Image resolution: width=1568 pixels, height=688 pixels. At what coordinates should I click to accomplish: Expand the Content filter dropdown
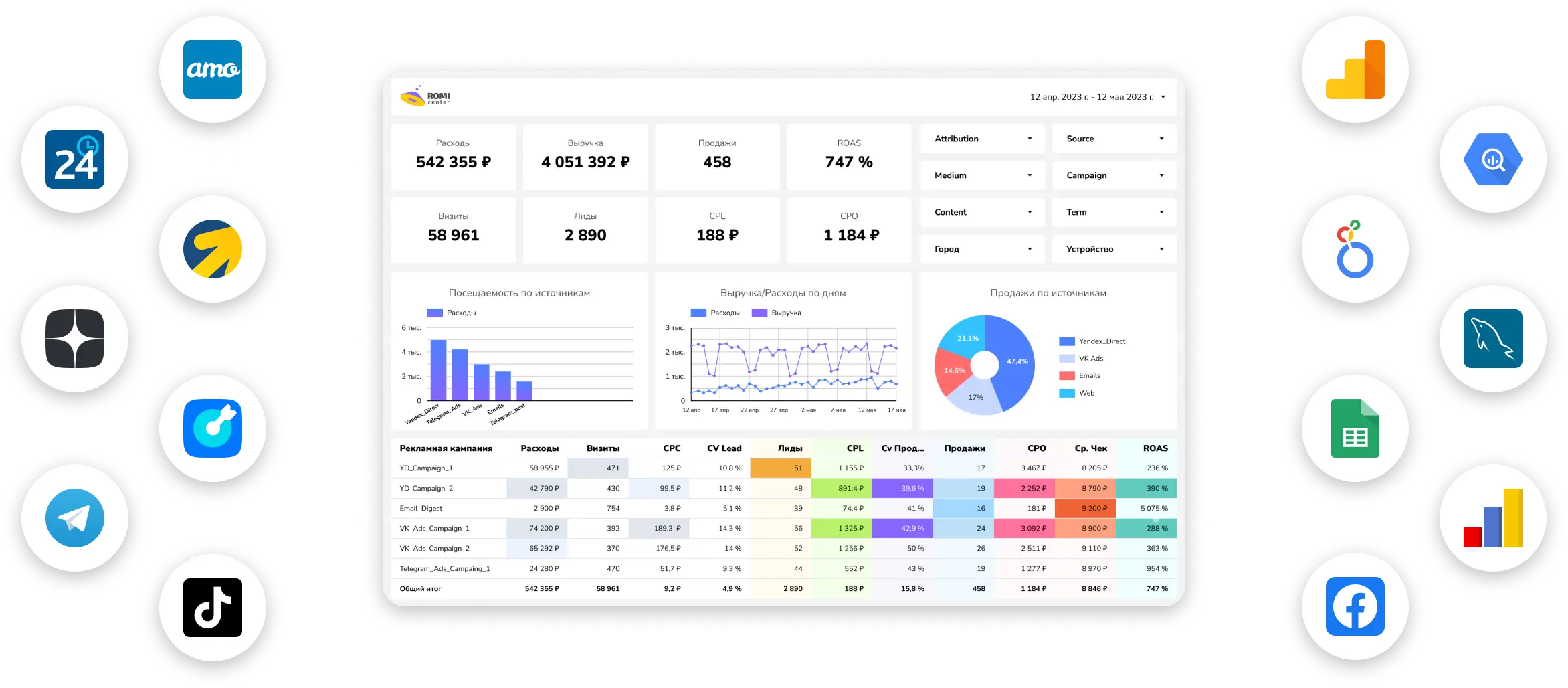tap(982, 212)
